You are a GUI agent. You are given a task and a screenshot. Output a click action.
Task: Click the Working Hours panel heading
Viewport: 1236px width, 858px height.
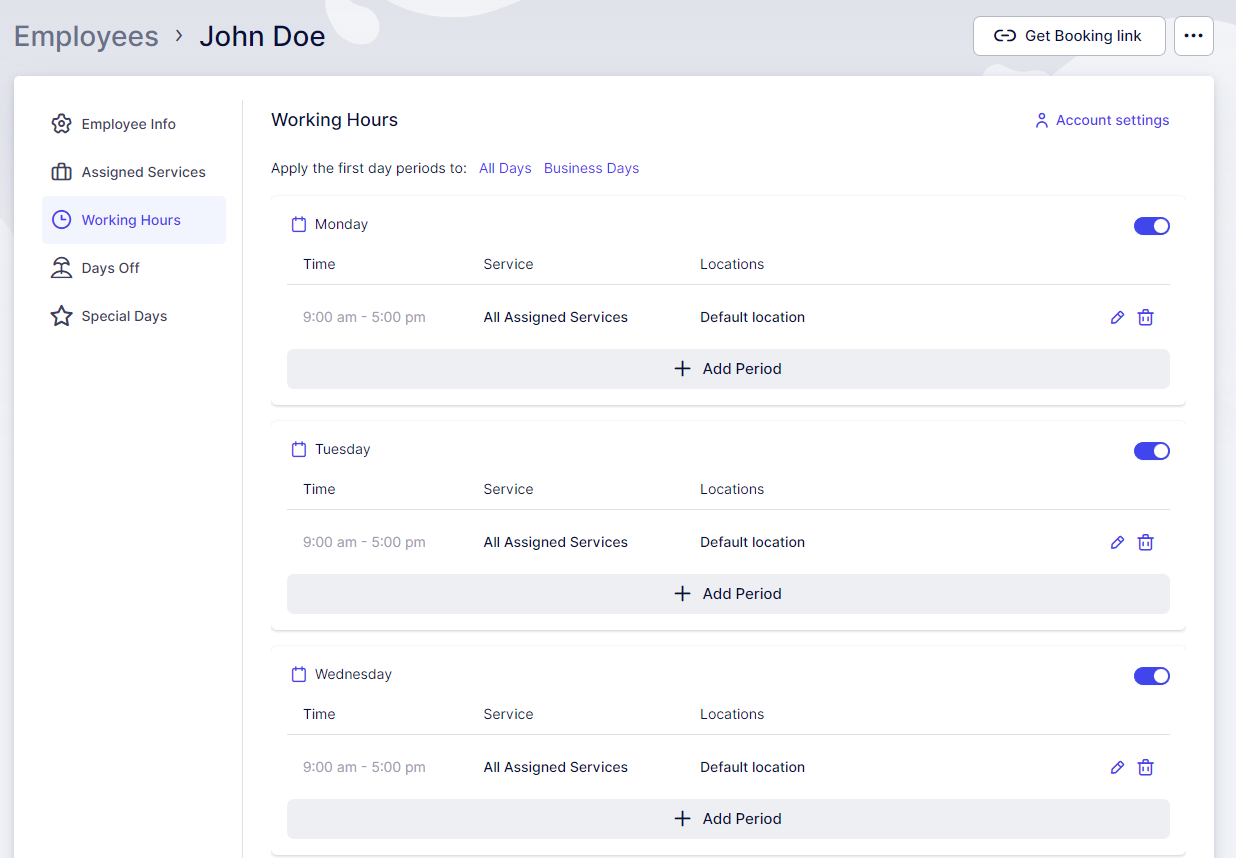click(x=334, y=120)
